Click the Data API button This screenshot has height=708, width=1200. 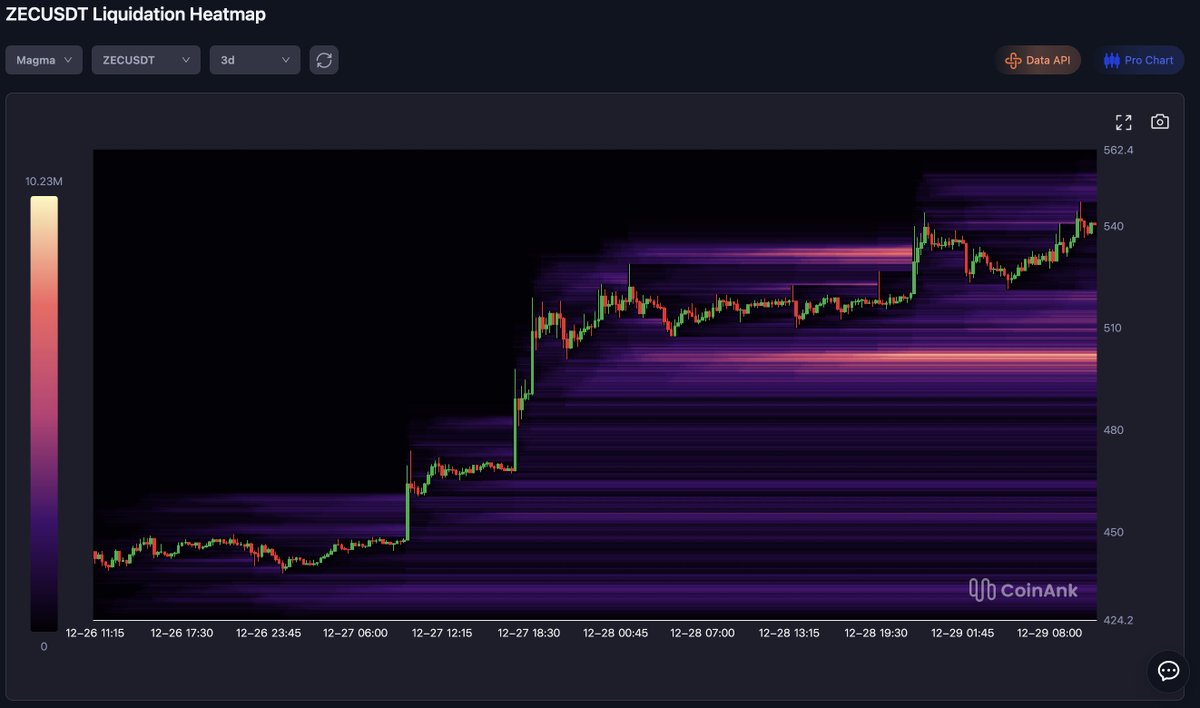pyautogui.click(x=1038, y=60)
